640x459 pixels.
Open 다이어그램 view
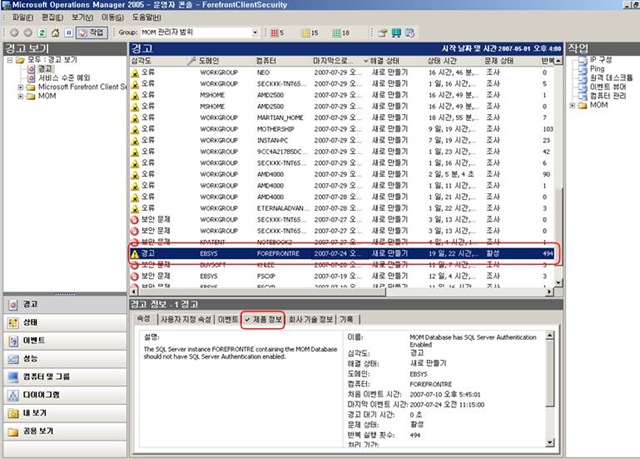pyautogui.click(x=65, y=395)
